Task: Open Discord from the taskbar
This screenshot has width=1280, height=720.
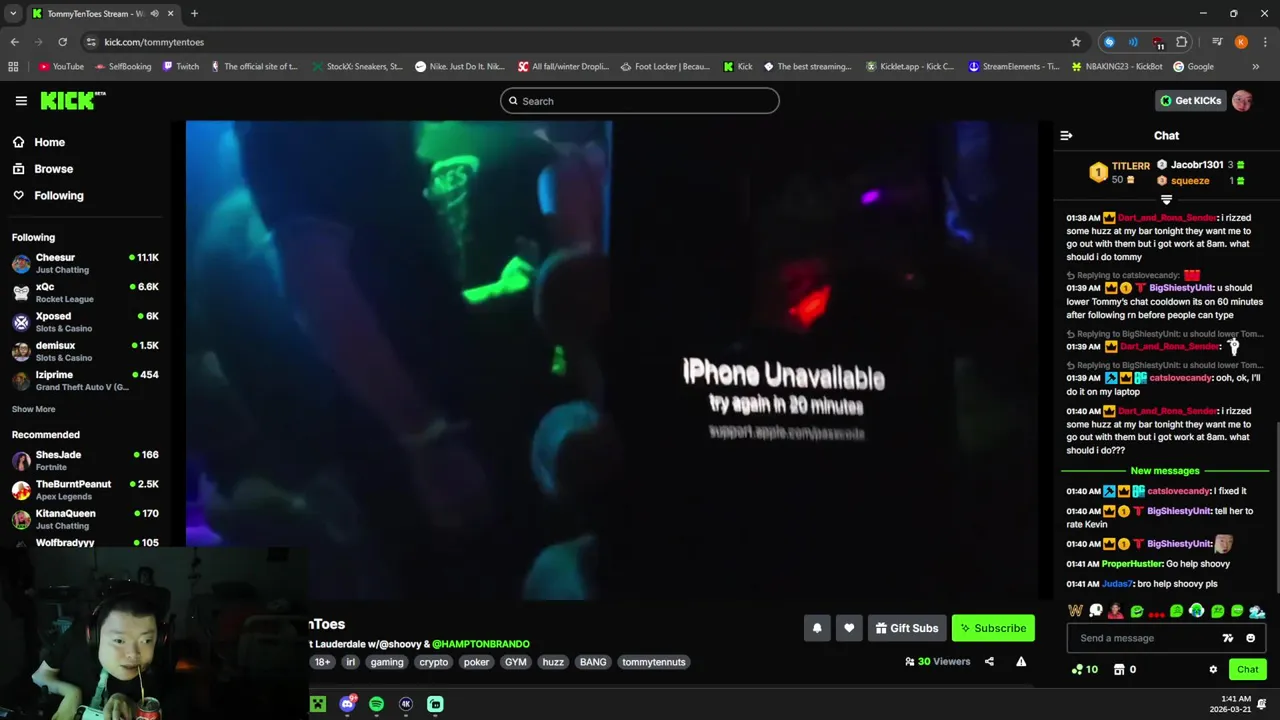Action: click(347, 704)
